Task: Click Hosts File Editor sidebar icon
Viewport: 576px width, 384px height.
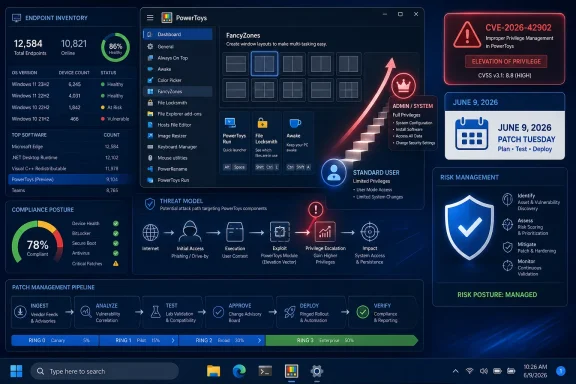Action: pos(150,125)
